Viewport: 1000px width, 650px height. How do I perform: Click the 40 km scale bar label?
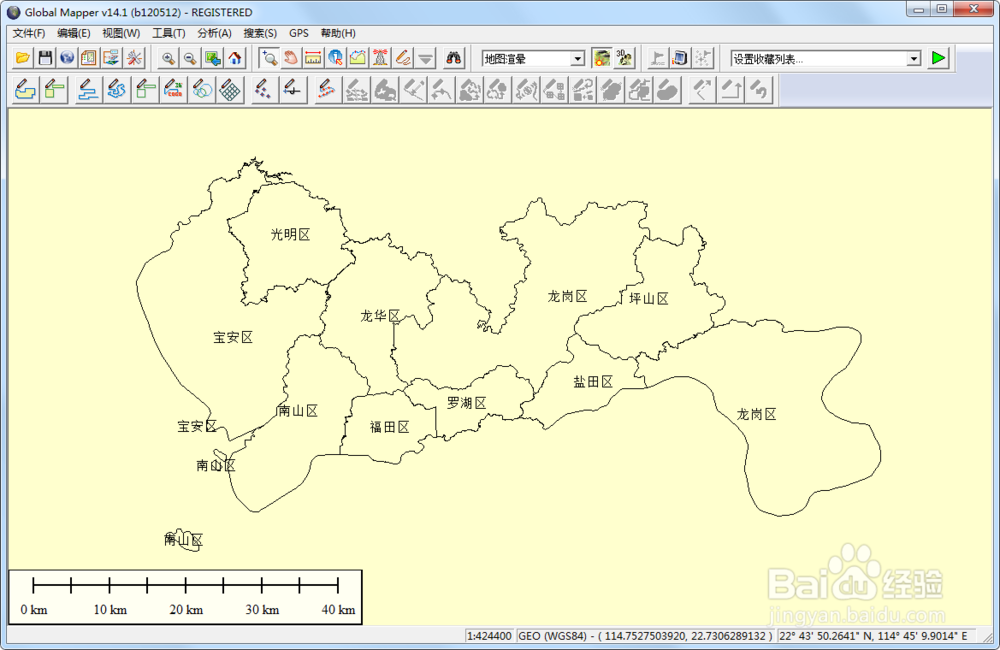pyautogui.click(x=338, y=610)
